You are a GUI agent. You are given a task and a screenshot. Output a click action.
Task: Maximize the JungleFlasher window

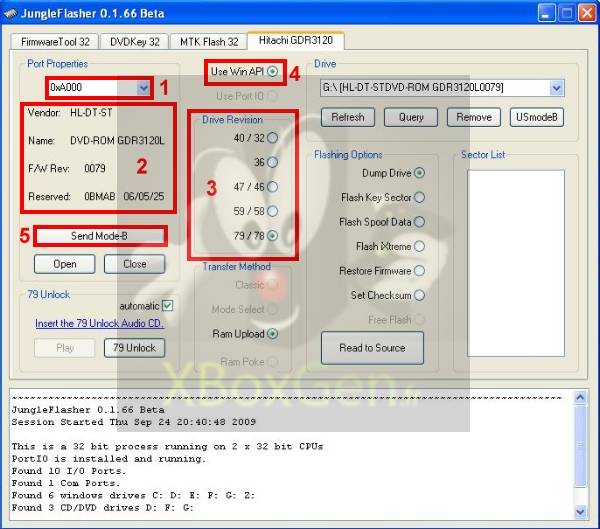567,13
